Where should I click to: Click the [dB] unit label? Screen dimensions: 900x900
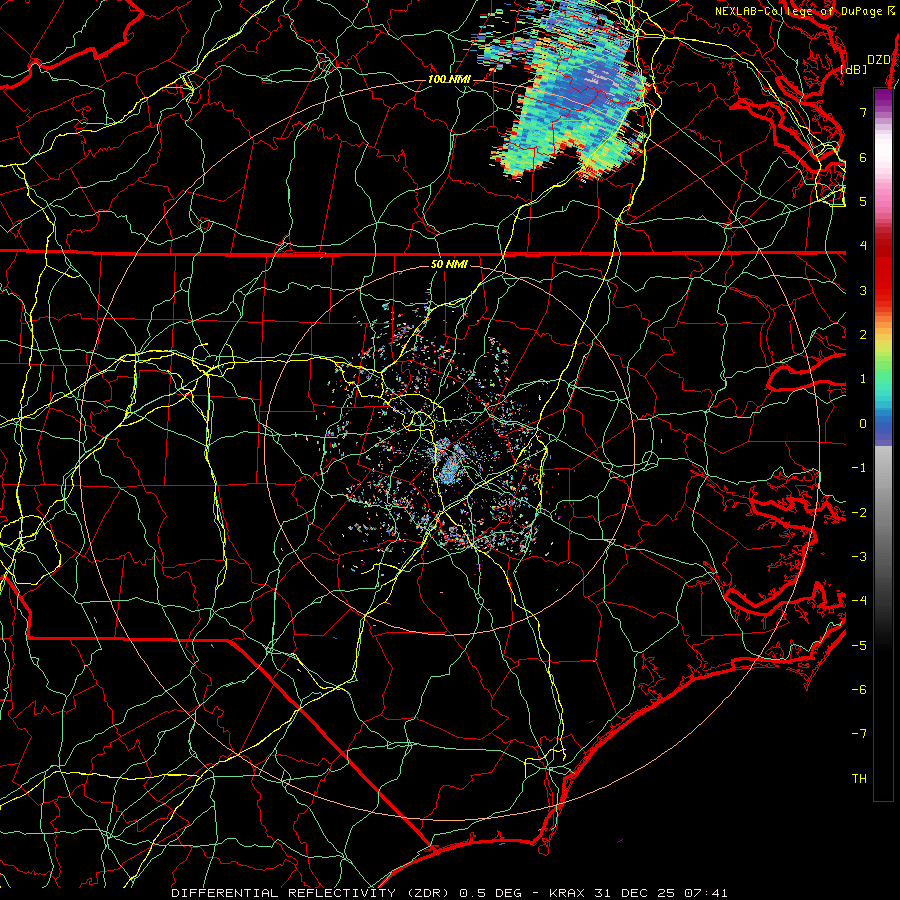click(854, 69)
